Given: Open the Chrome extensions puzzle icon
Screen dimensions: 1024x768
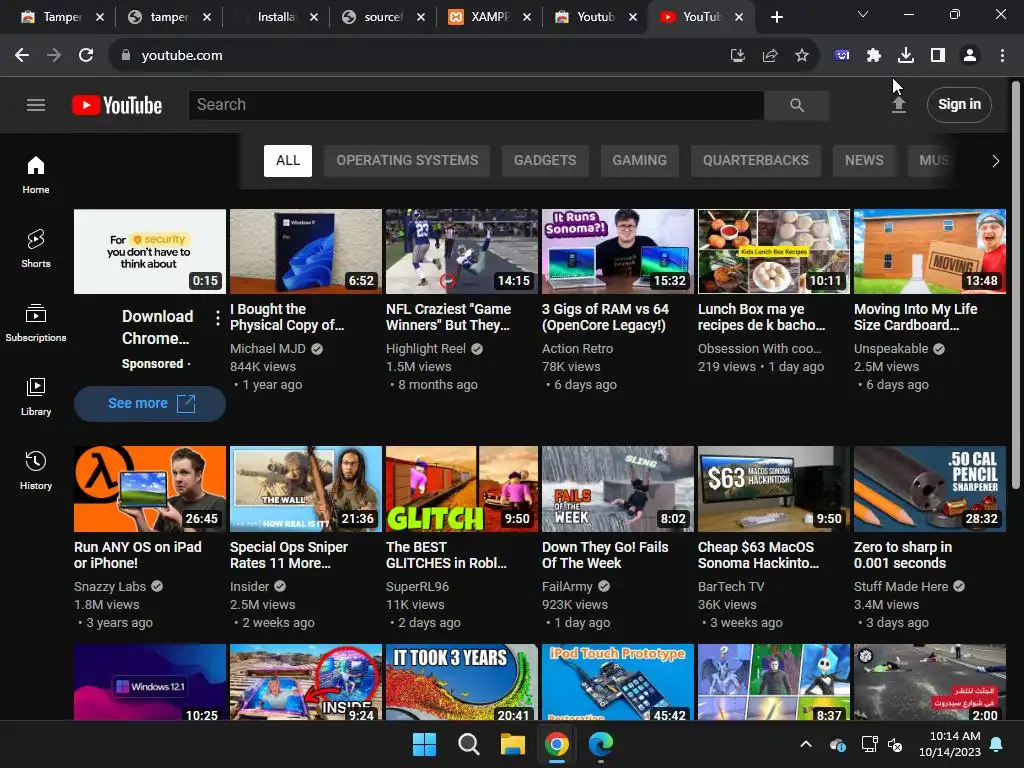Looking at the screenshot, I should 873,56.
